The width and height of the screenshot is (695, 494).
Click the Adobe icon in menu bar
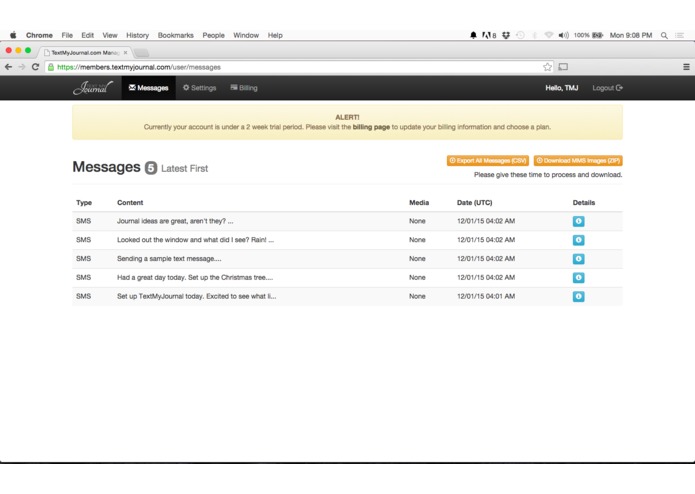coord(489,35)
